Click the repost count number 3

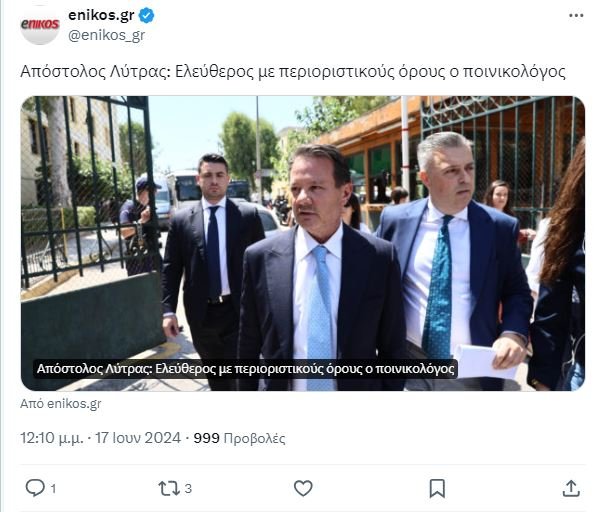pyautogui.click(x=188, y=488)
